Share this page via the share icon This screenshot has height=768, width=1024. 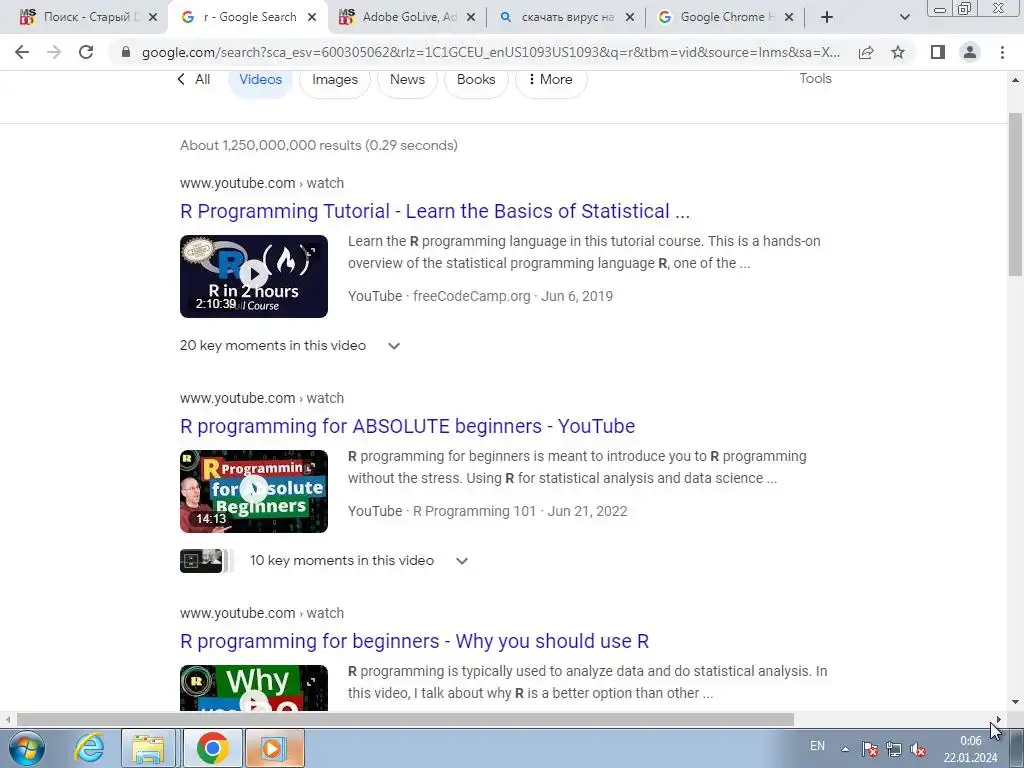(866, 52)
